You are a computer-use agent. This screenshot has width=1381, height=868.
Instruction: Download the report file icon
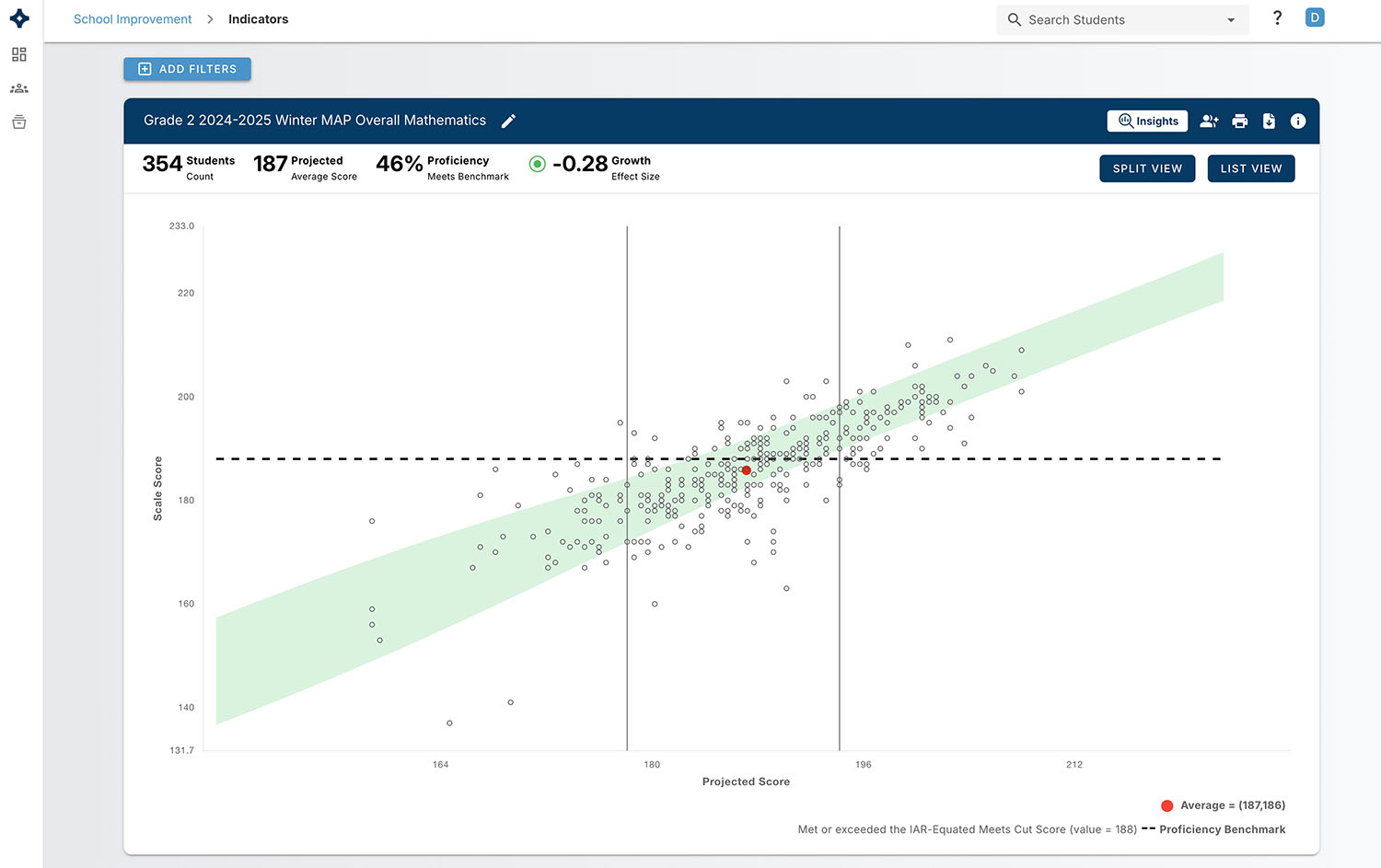point(1269,121)
